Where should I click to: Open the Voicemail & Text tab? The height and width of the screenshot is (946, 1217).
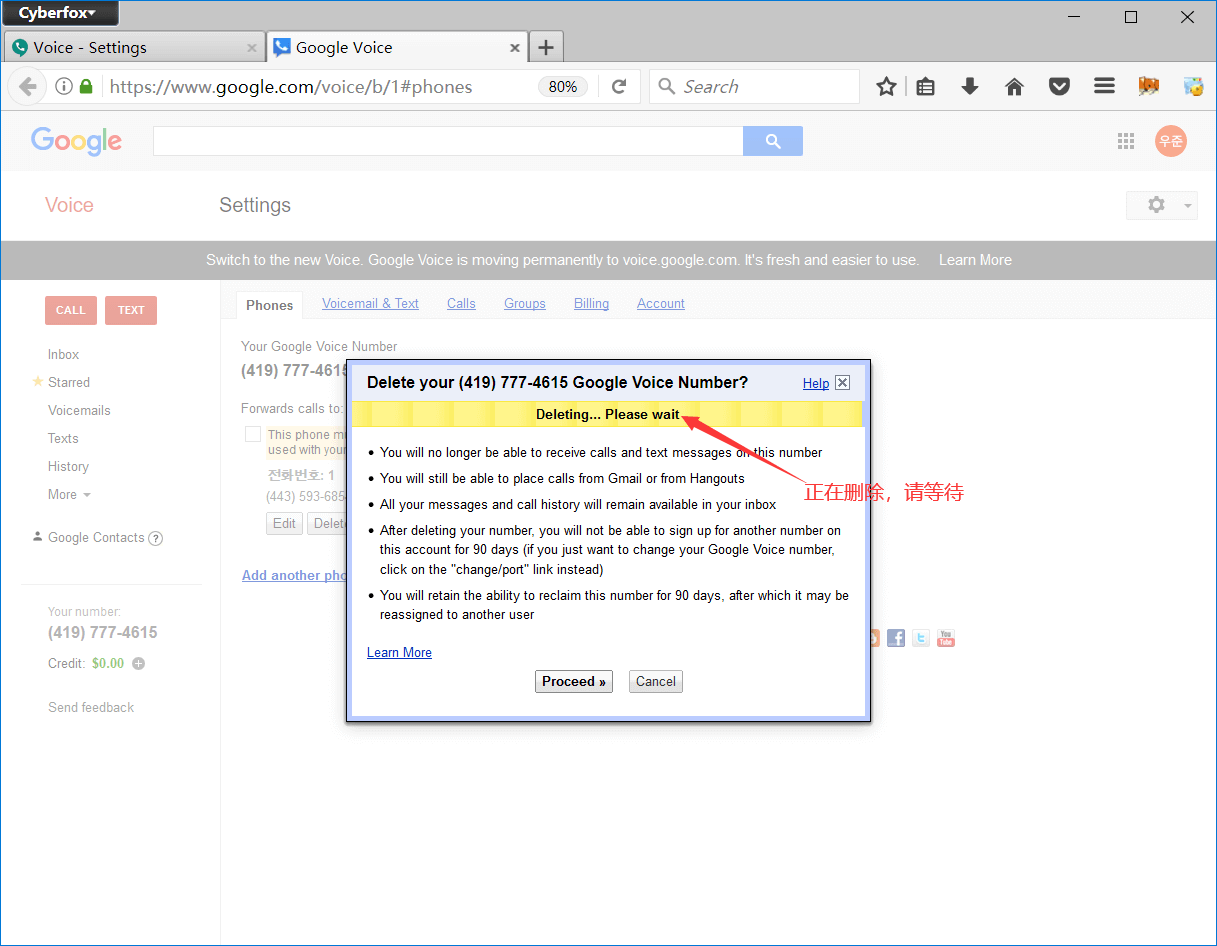[370, 303]
